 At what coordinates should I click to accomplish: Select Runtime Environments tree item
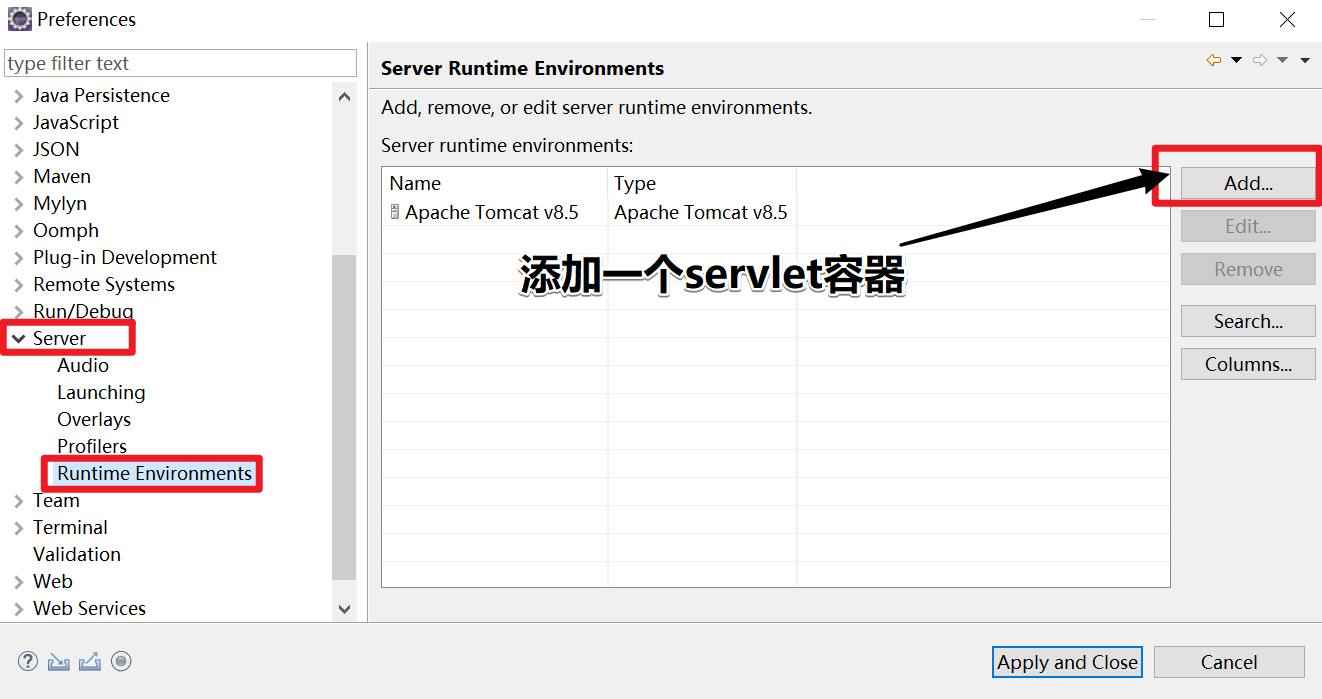coord(154,473)
